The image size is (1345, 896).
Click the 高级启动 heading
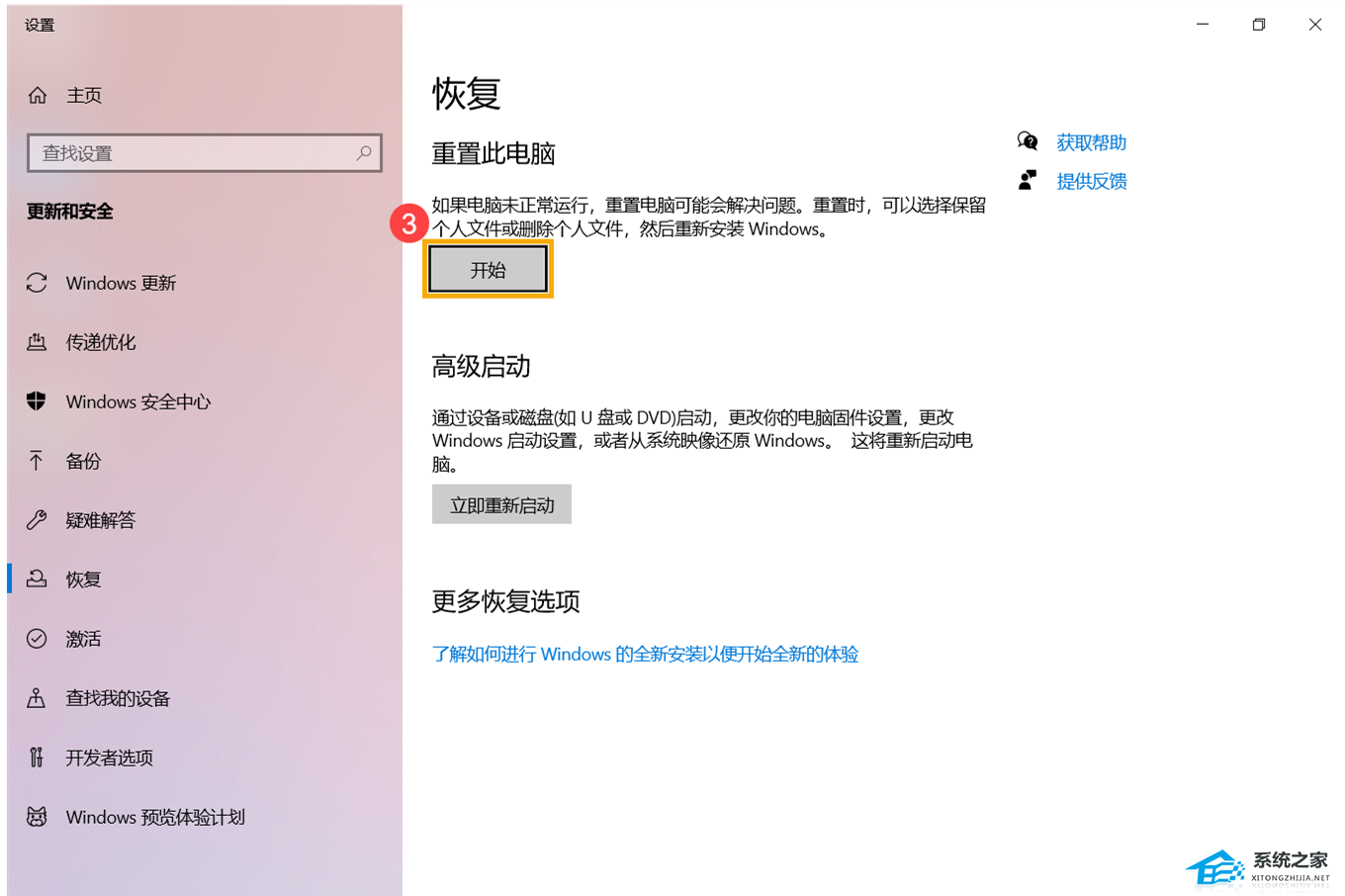click(x=482, y=367)
